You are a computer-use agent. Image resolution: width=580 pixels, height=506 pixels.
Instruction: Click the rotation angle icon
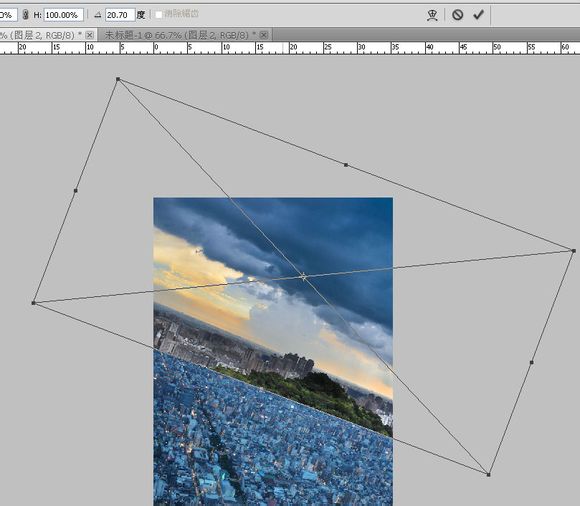[x=97, y=15]
